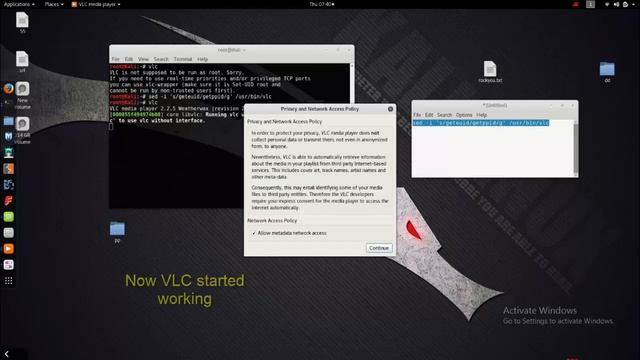Open the gray app icon in dock

coord(9,233)
